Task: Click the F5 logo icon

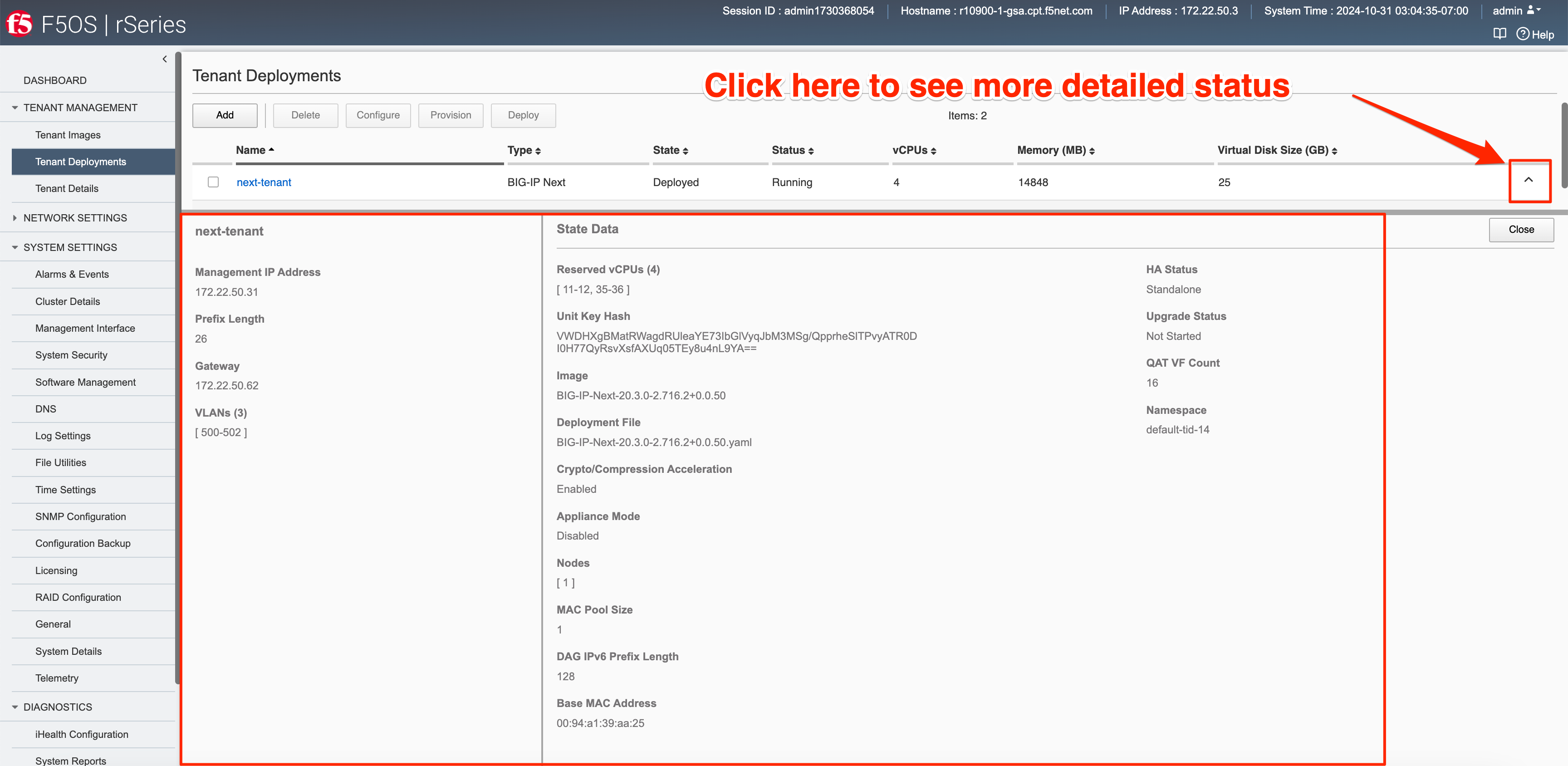Action: point(19,25)
